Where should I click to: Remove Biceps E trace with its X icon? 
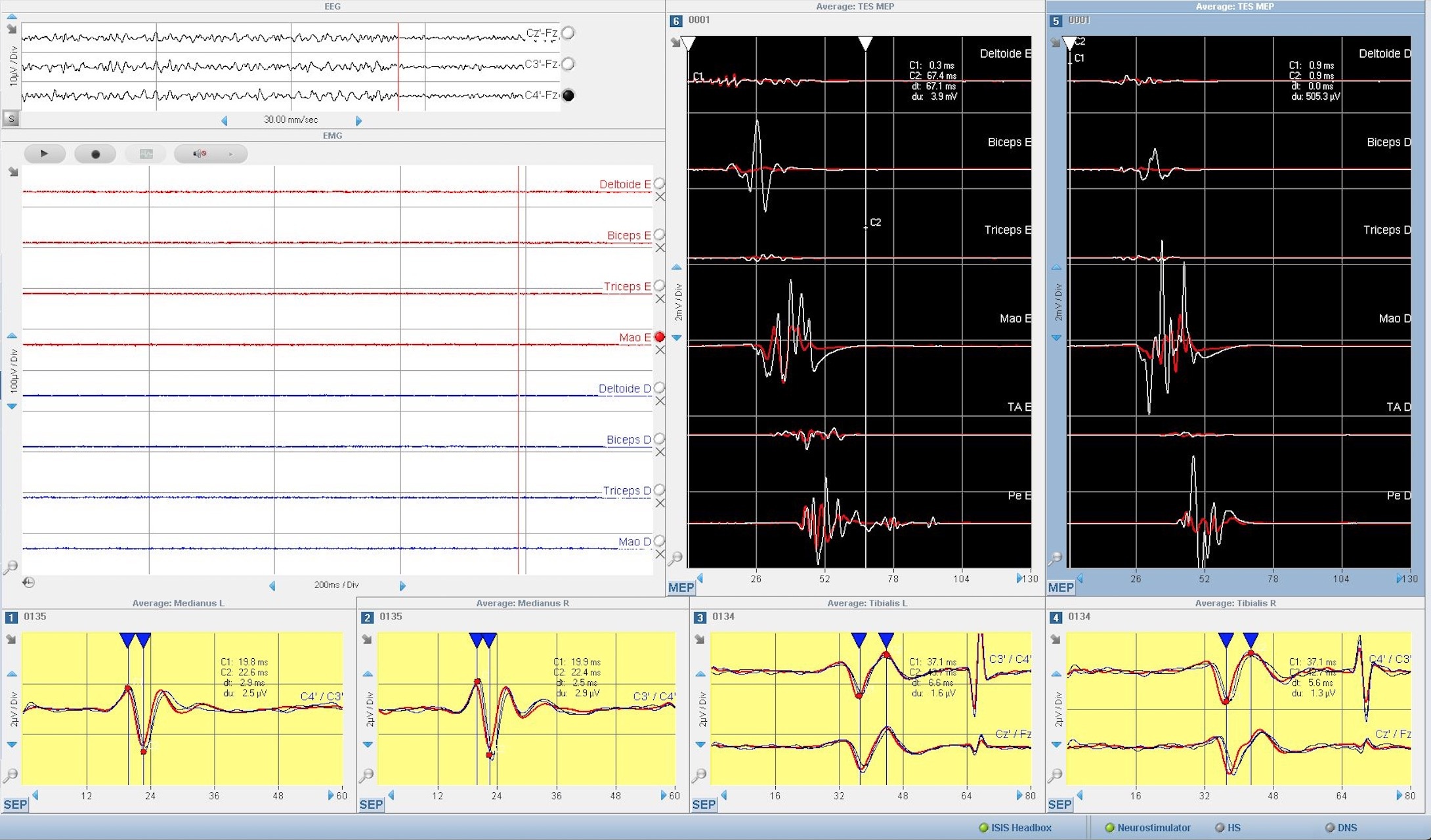coord(660,248)
